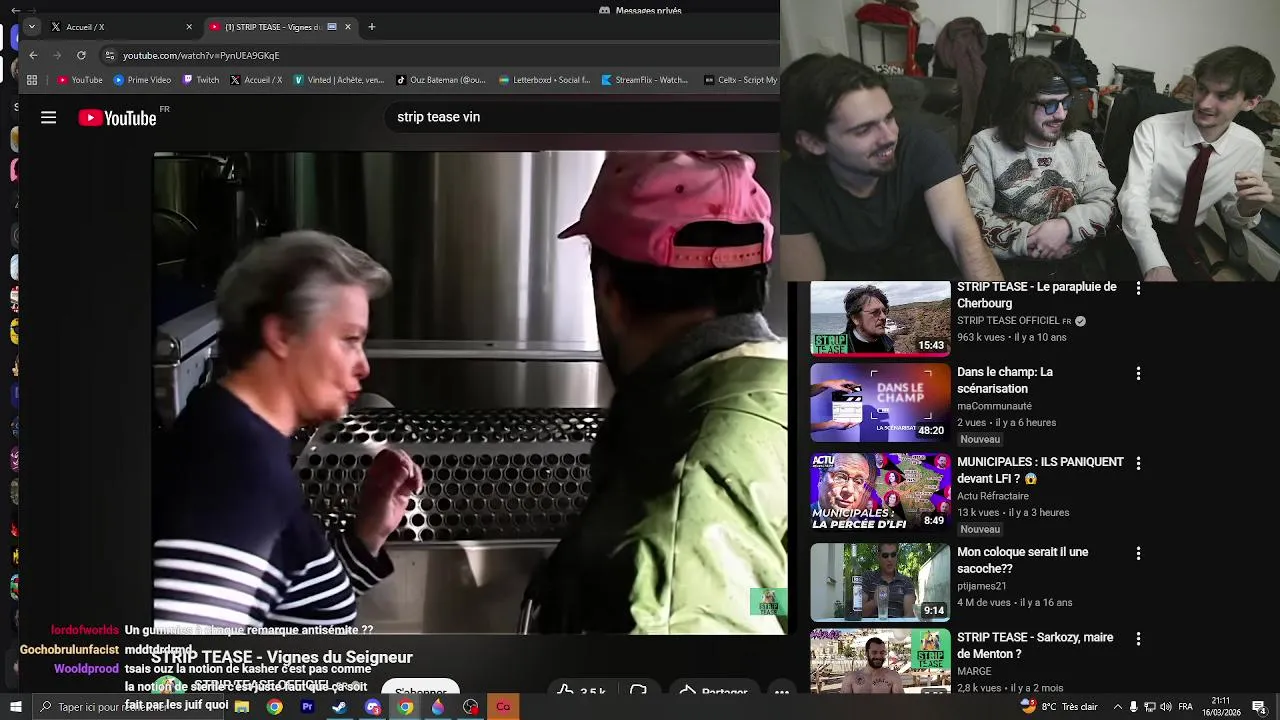Open options menu for 'Mon coloque' video

(x=1138, y=553)
